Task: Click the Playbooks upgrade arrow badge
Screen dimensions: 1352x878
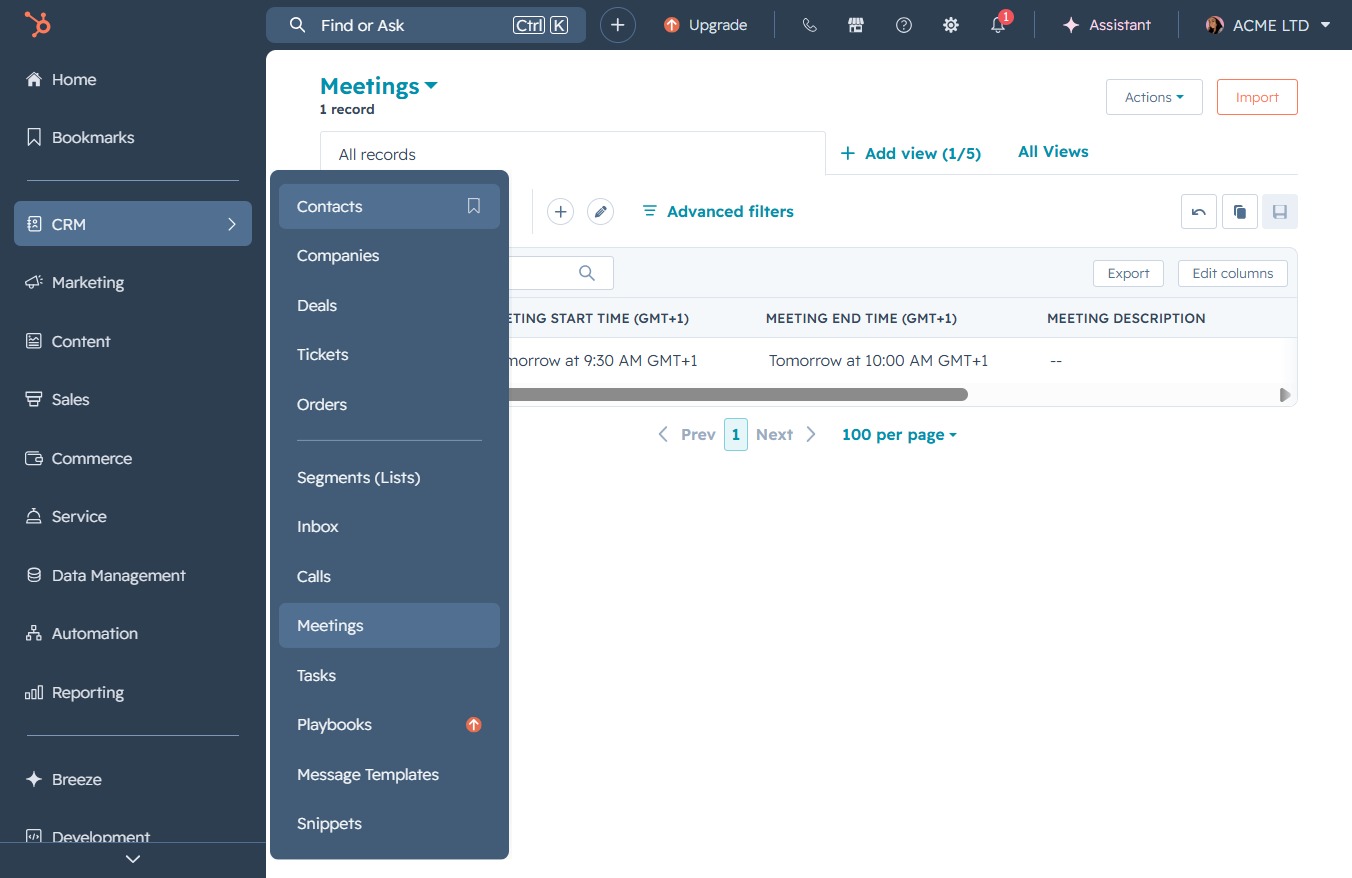Action: click(474, 725)
